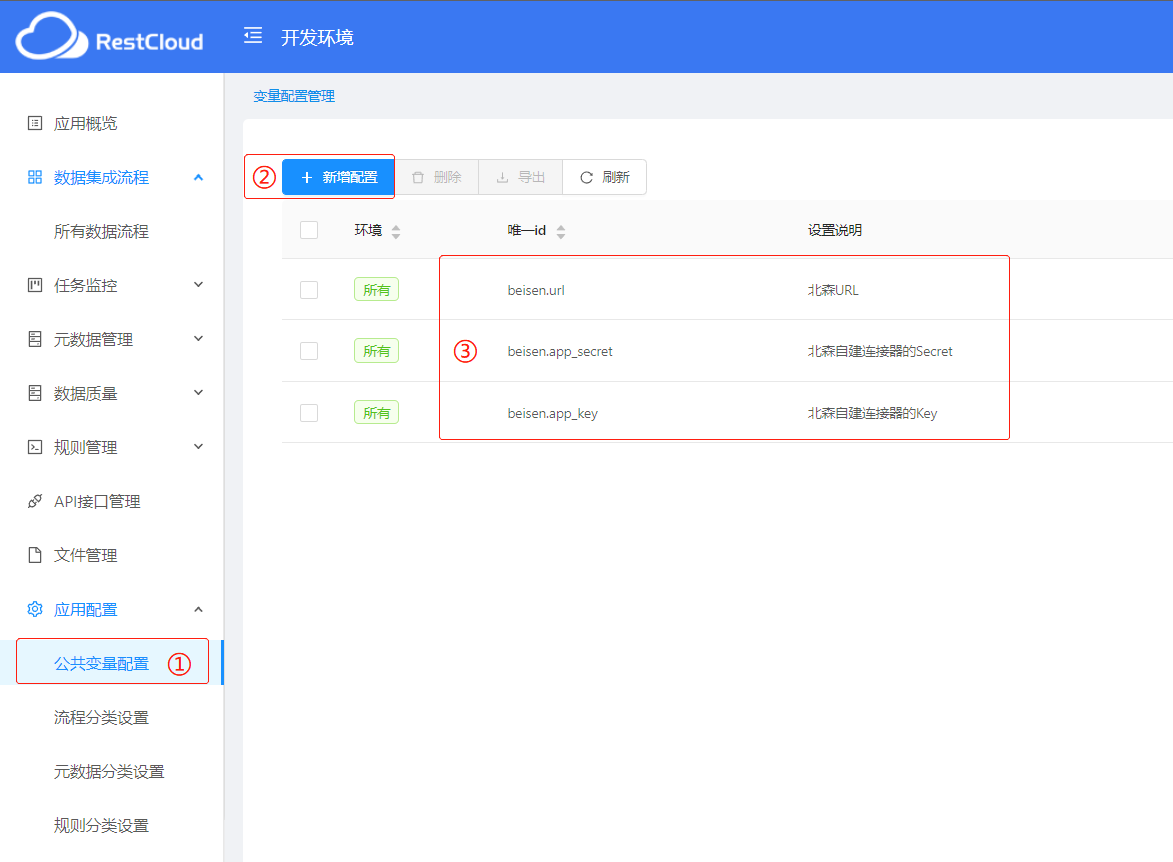Click the 规则管理 terminal icon
The image size is (1173, 862).
(35, 447)
